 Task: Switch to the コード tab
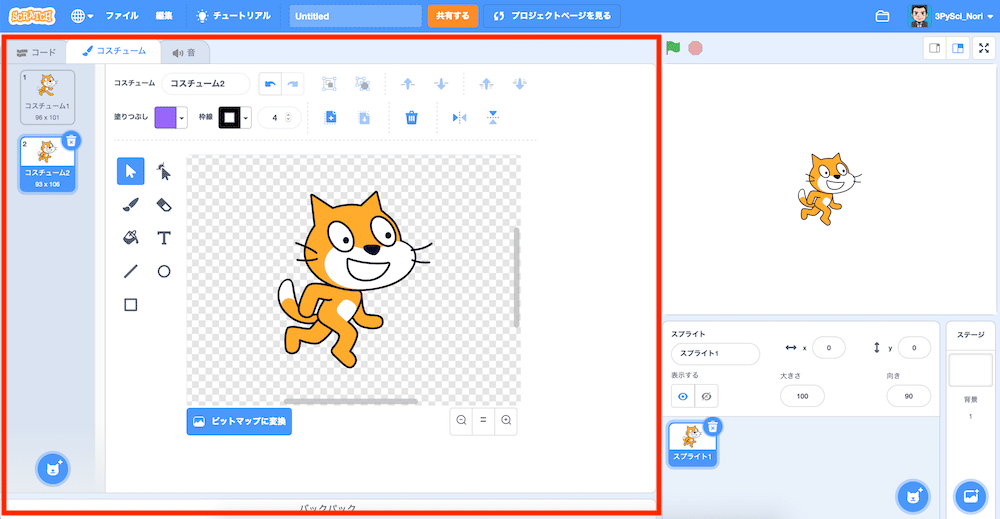(36, 52)
